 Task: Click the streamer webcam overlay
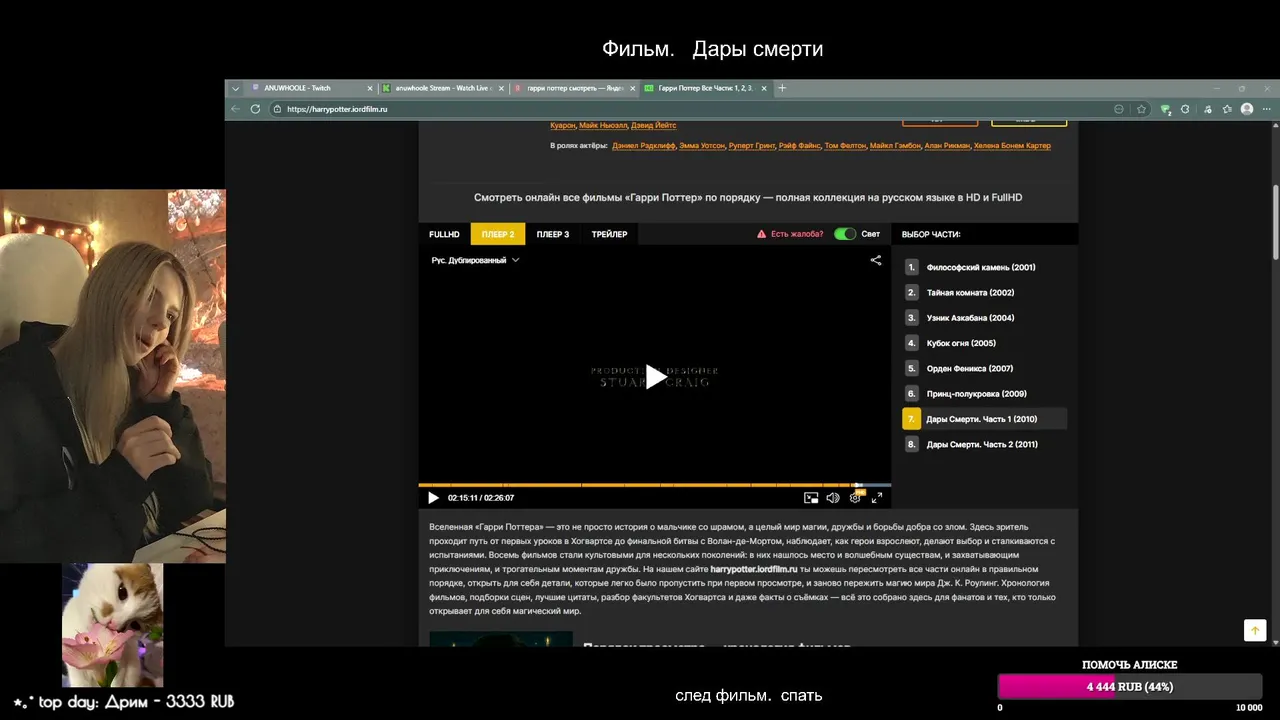coord(113,376)
